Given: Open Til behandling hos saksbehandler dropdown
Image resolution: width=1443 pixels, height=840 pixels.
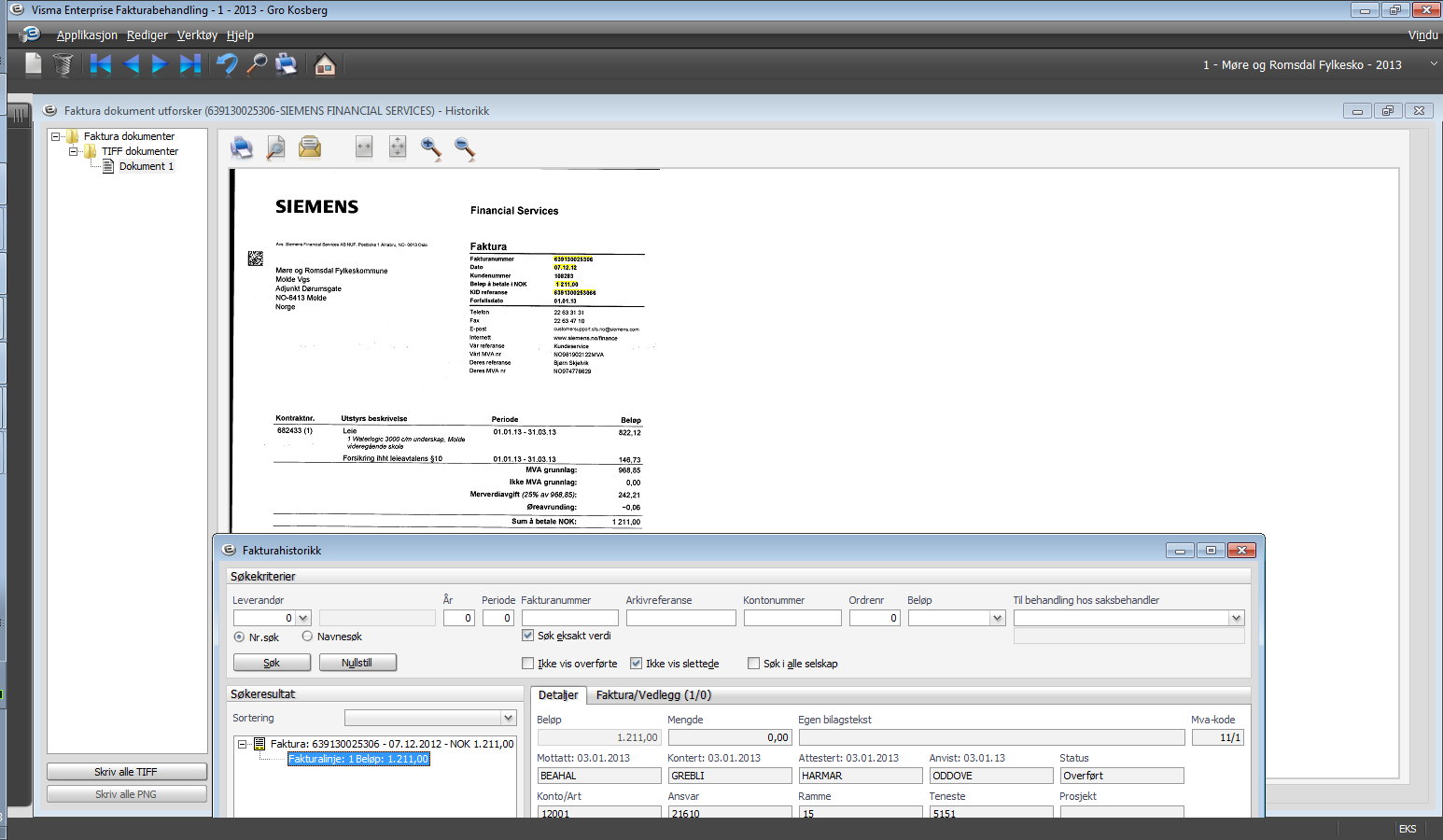Looking at the screenshot, I should click(1237, 618).
